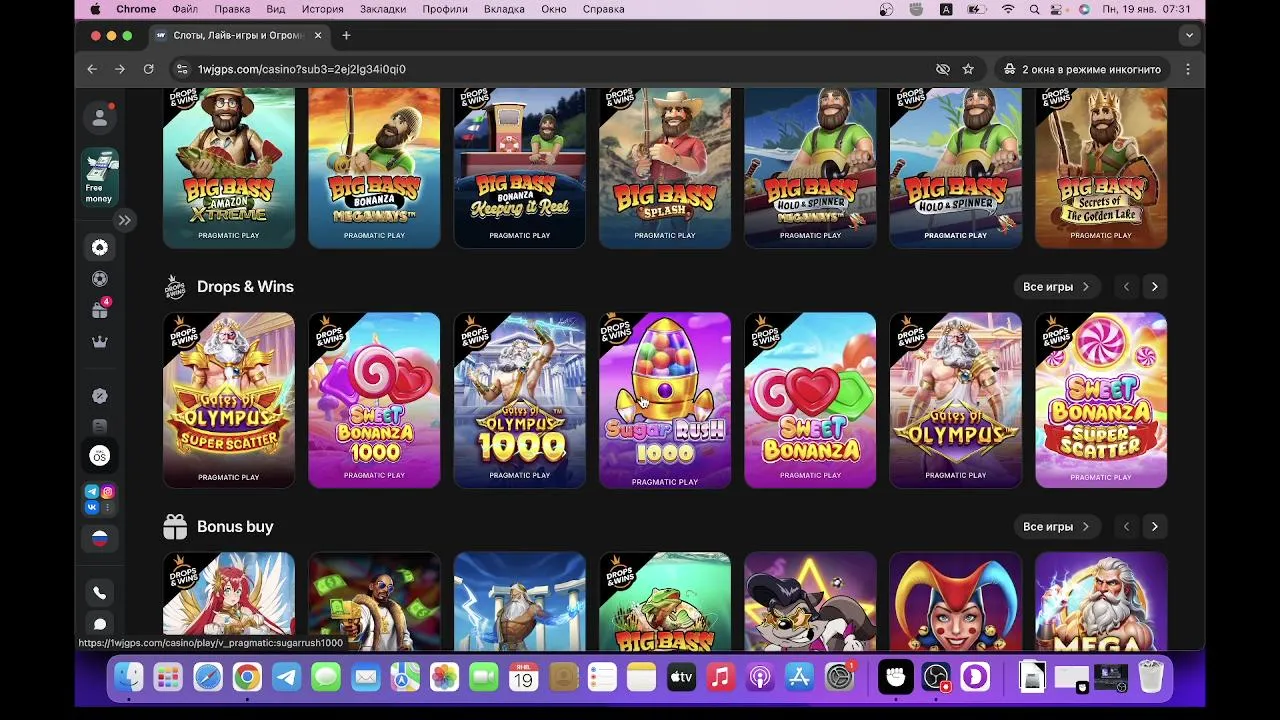Open Big Bass Secrets of Golden Lake
The width and height of the screenshot is (1280, 720).
tap(1101, 168)
